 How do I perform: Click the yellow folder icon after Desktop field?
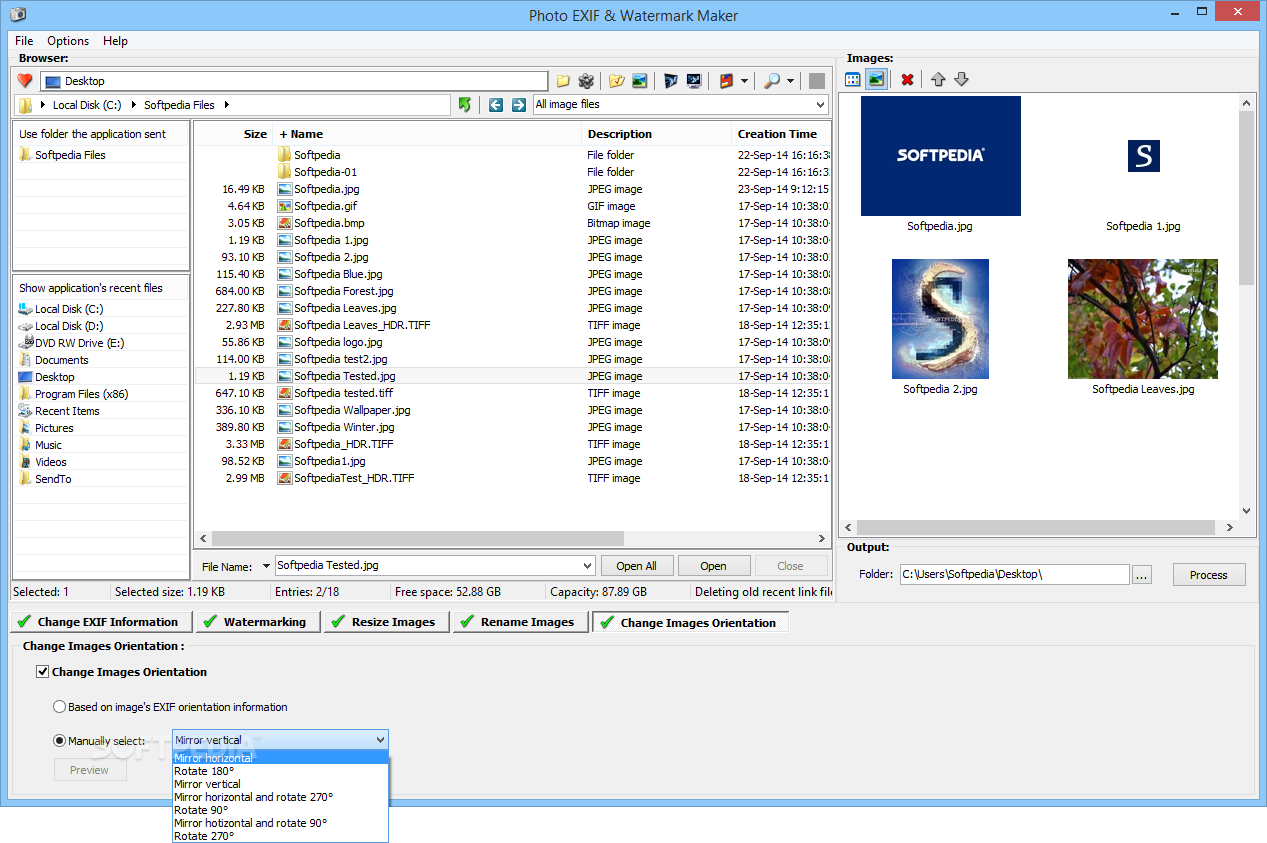(563, 81)
